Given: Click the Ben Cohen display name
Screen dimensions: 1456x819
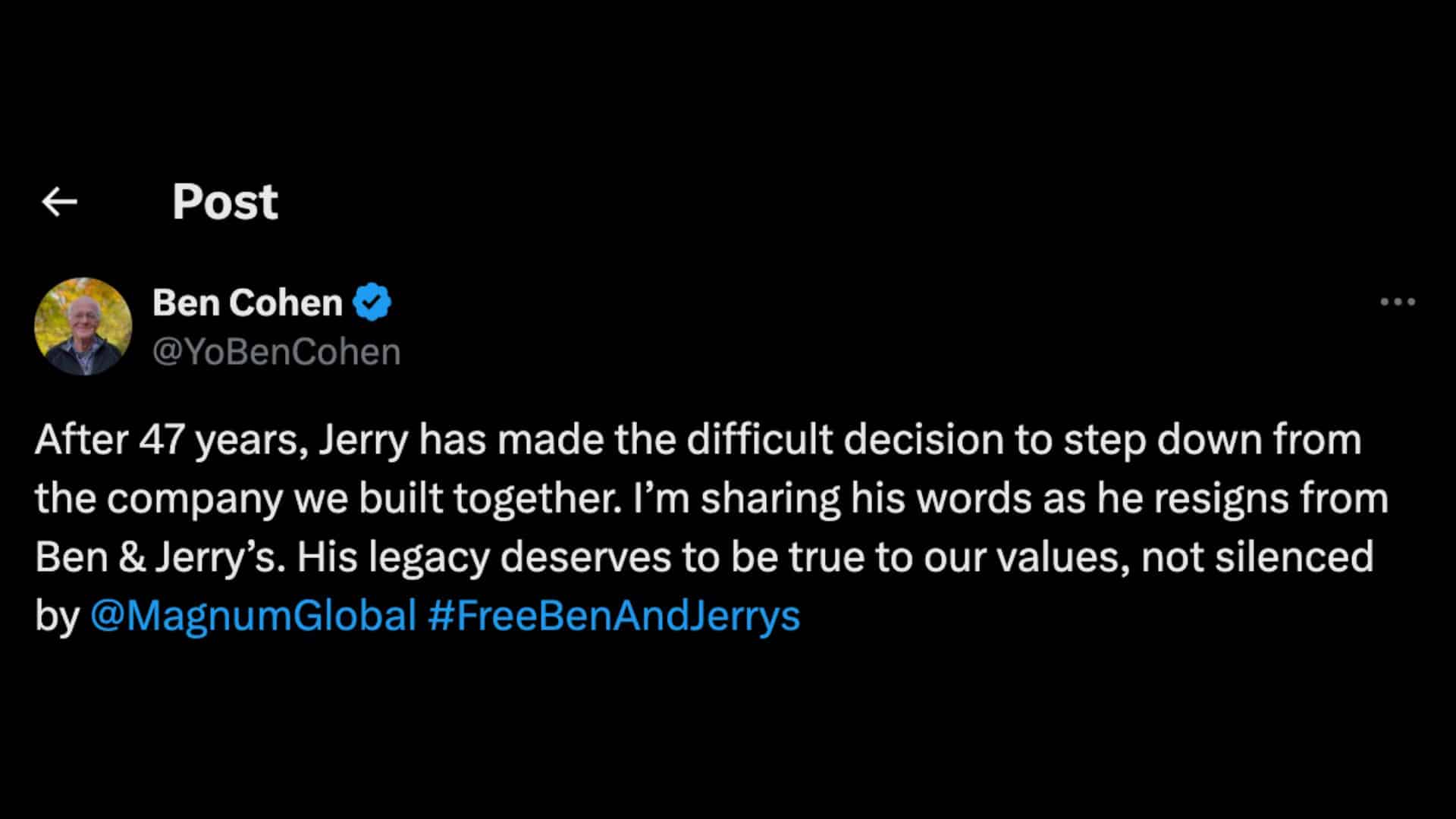Looking at the screenshot, I should pos(247,303).
